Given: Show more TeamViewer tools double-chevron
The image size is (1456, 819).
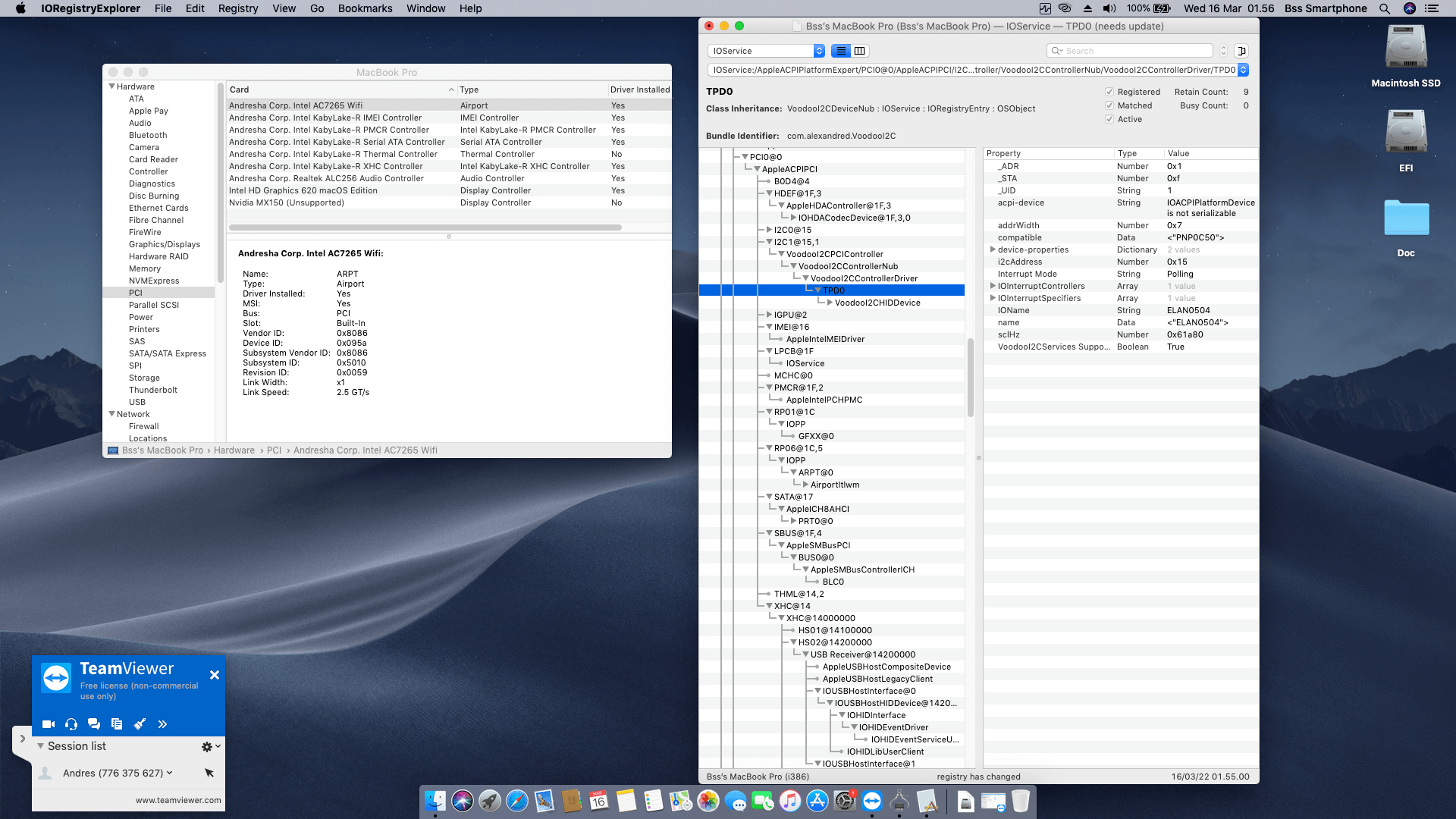Looking at the screenshot, I should click(x=162, y=724).
